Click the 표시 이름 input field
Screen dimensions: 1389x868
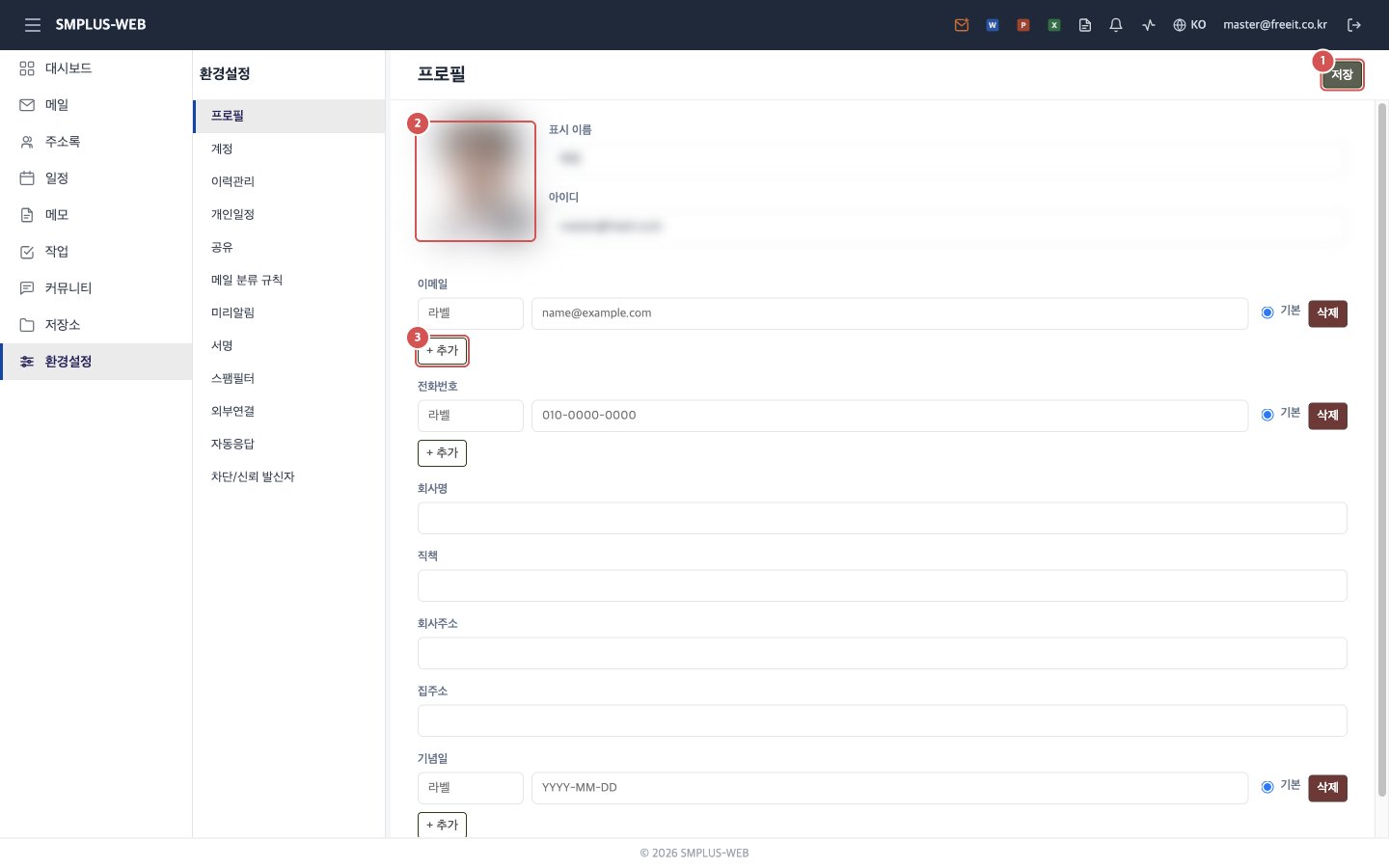click(x=948, y=158)
